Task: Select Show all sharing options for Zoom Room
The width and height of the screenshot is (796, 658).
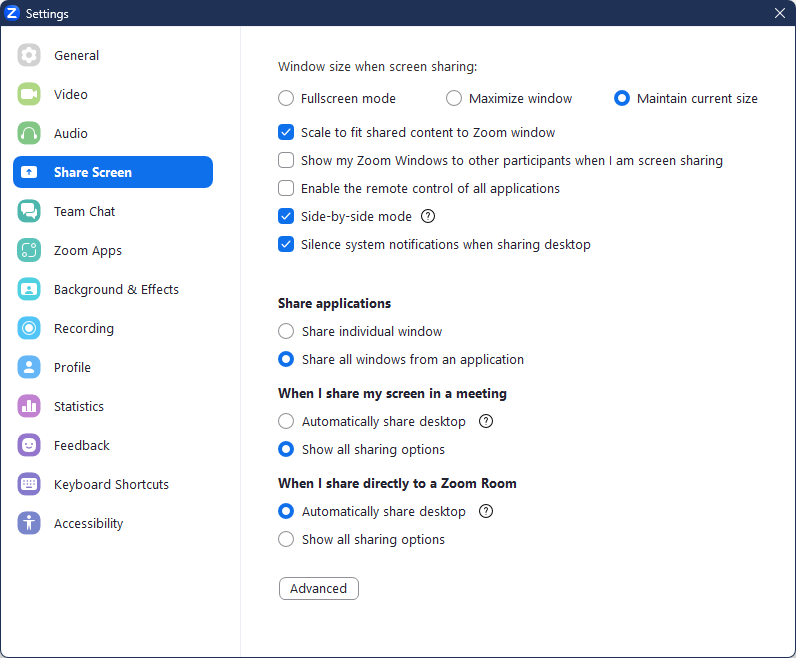Action: click(286, 539)
